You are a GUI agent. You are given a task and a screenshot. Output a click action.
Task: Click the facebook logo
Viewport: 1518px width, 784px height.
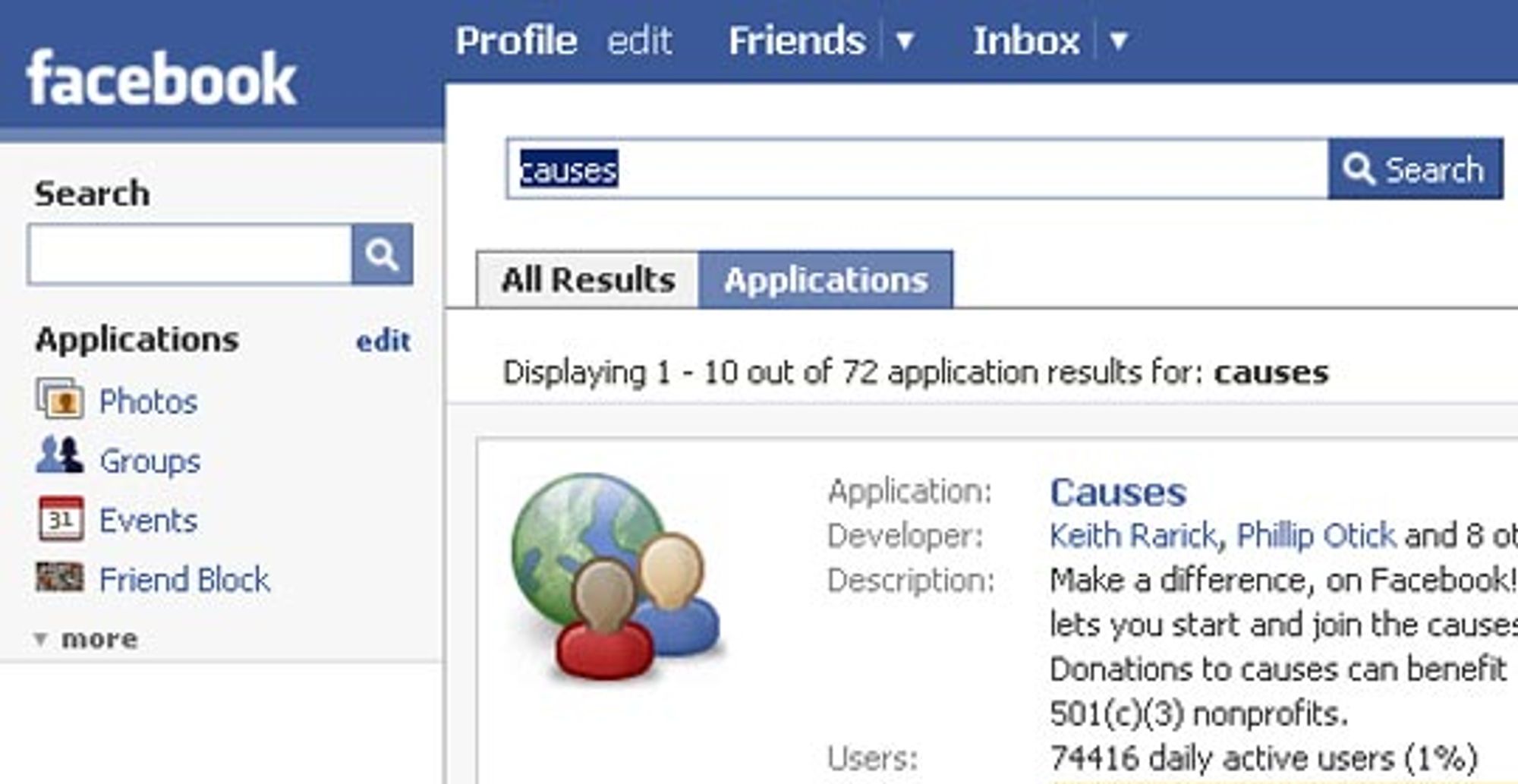[x=161, y=78]
